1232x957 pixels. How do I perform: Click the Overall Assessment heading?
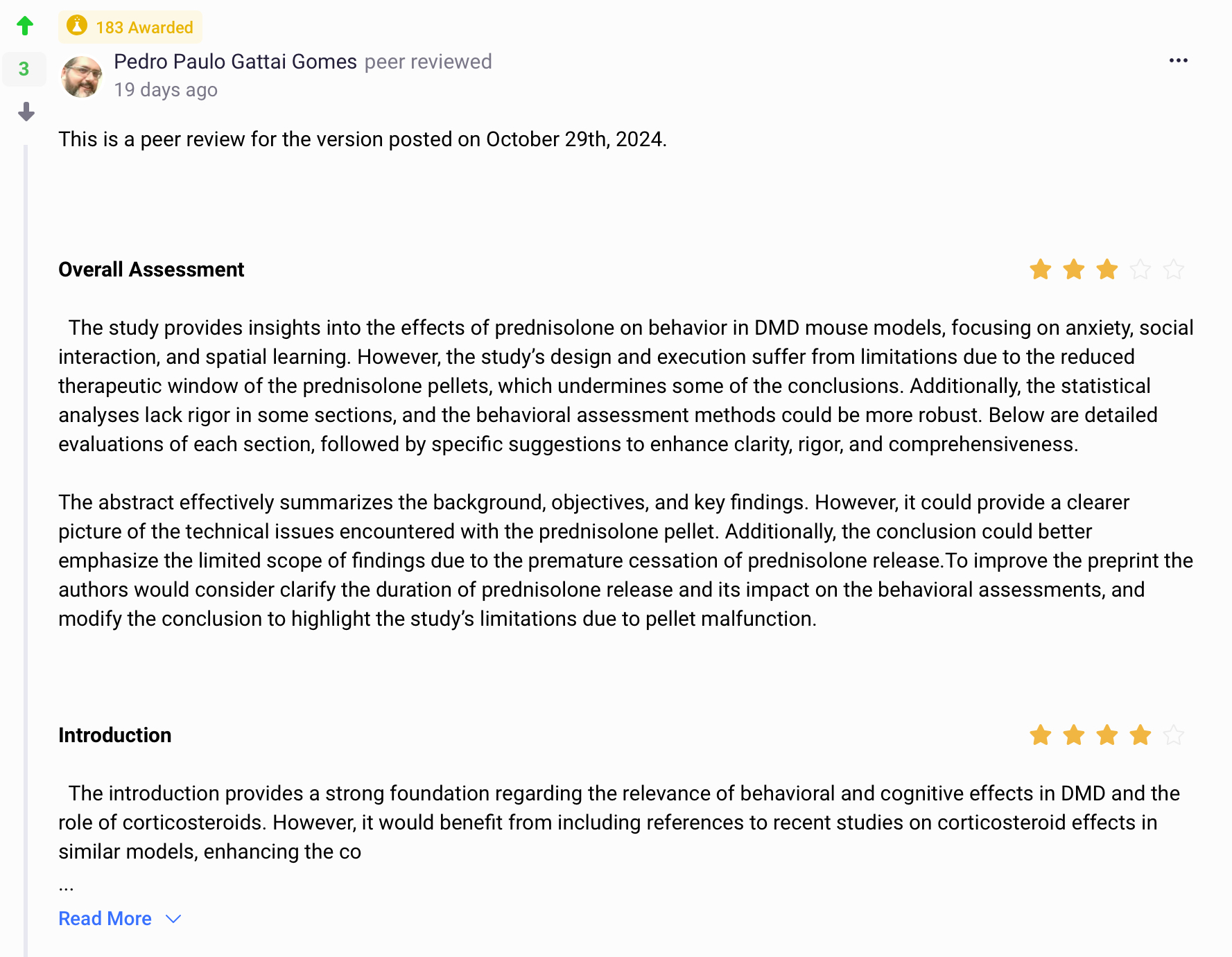(151, 270)
